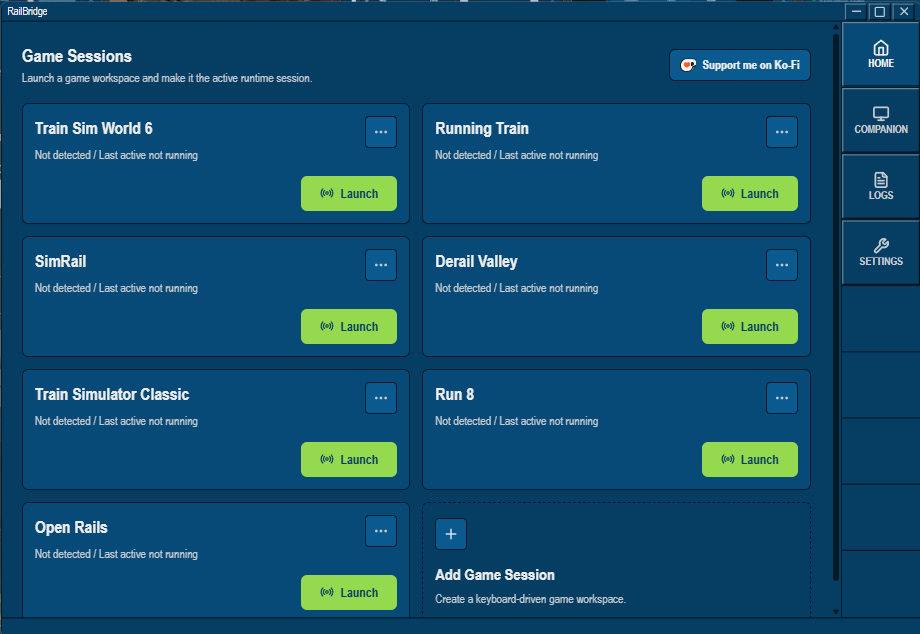Image resolution: width=920 pixels, height=634 pixels.
Task: Select Train Sim World 6 title text
Action: pyautogui.click(x=93, y=128)
